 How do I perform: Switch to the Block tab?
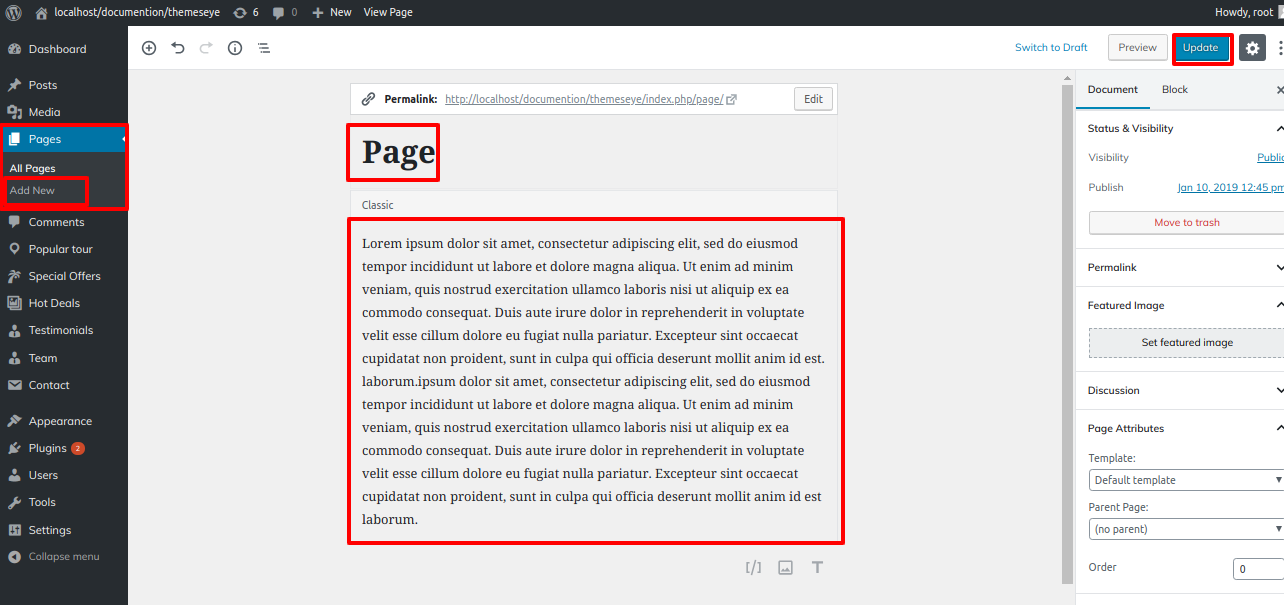pos(1174,89)
